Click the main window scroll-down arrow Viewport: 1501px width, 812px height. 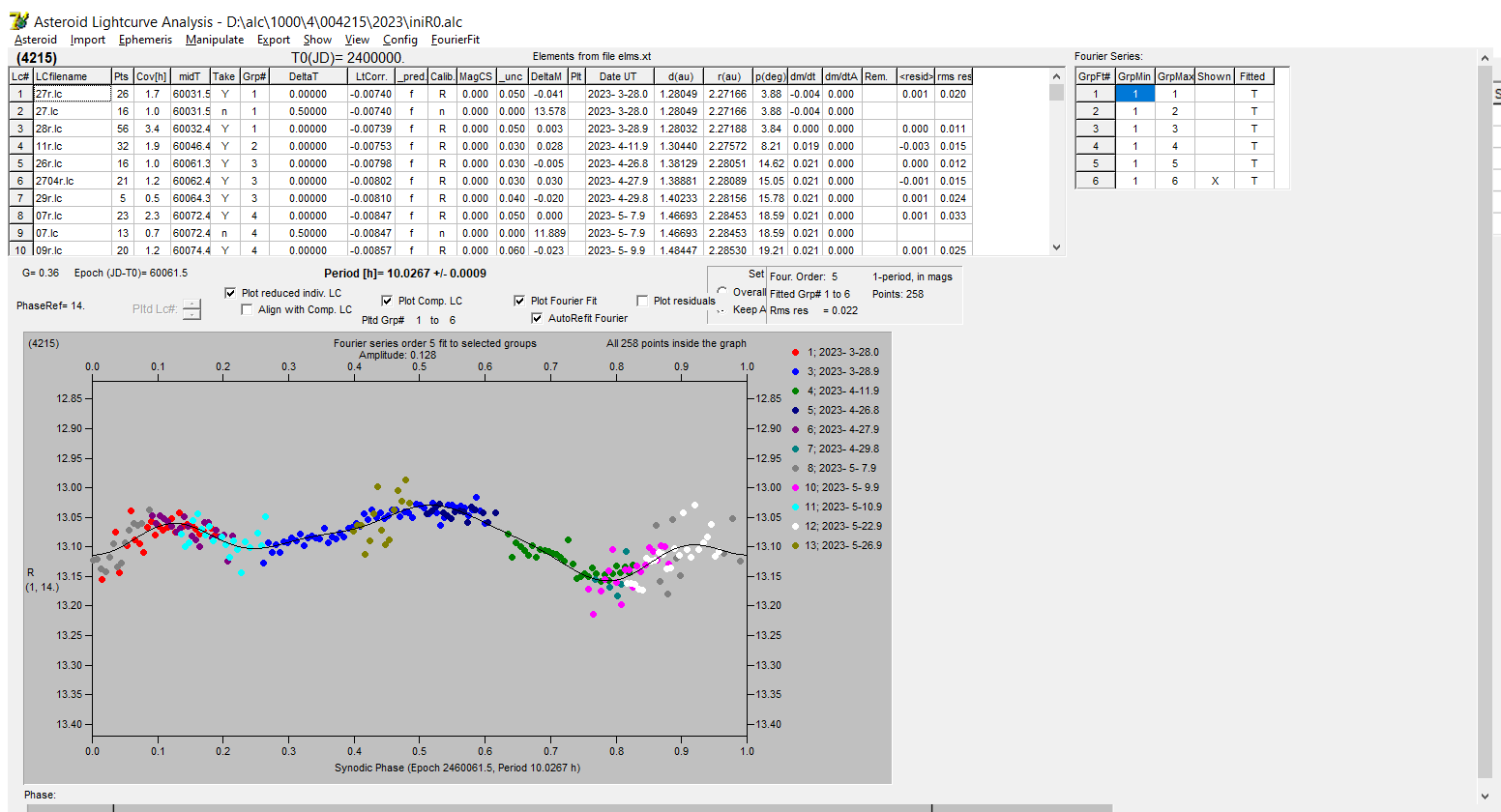(1486, 797)
